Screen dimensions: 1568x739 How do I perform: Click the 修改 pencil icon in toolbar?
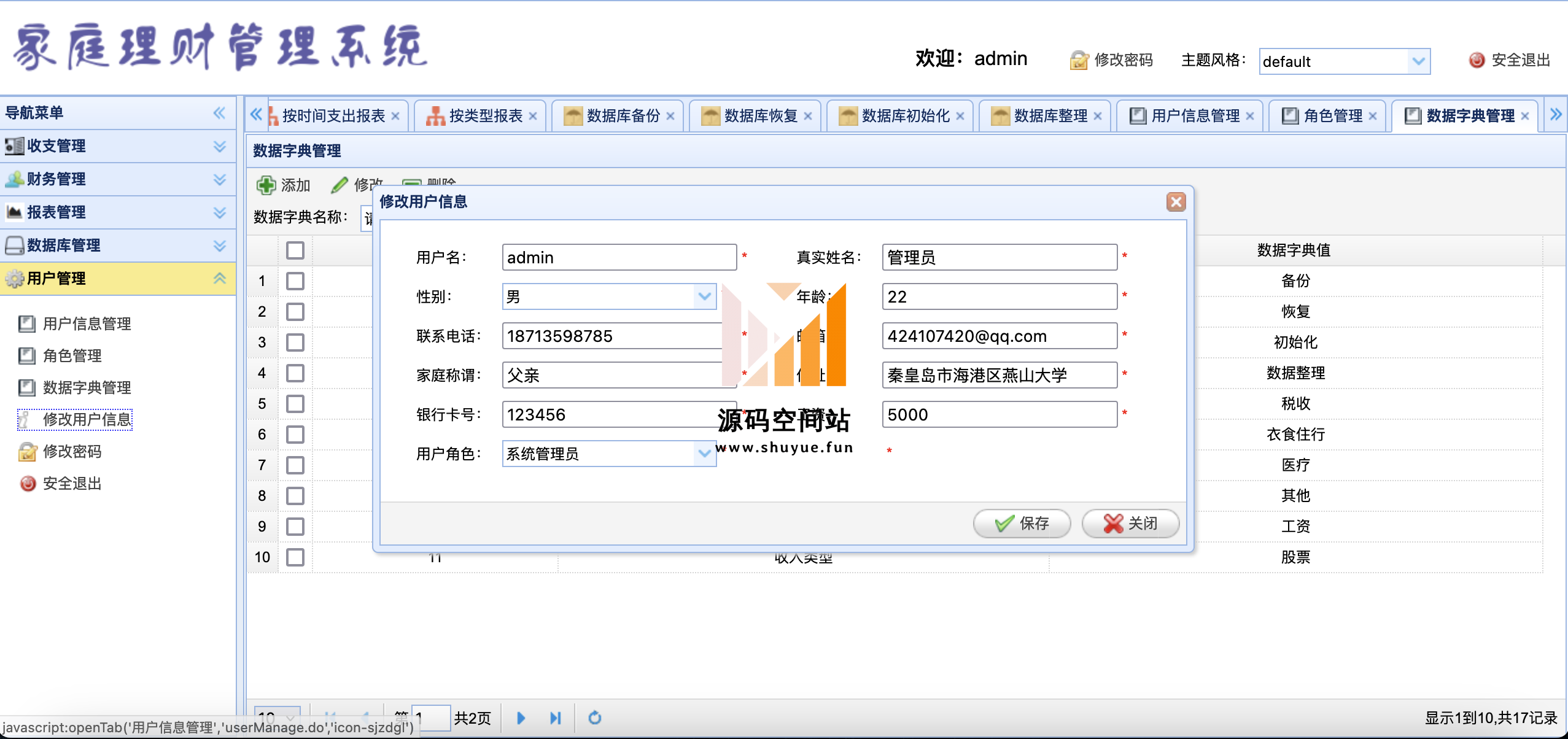coord(339,185)
